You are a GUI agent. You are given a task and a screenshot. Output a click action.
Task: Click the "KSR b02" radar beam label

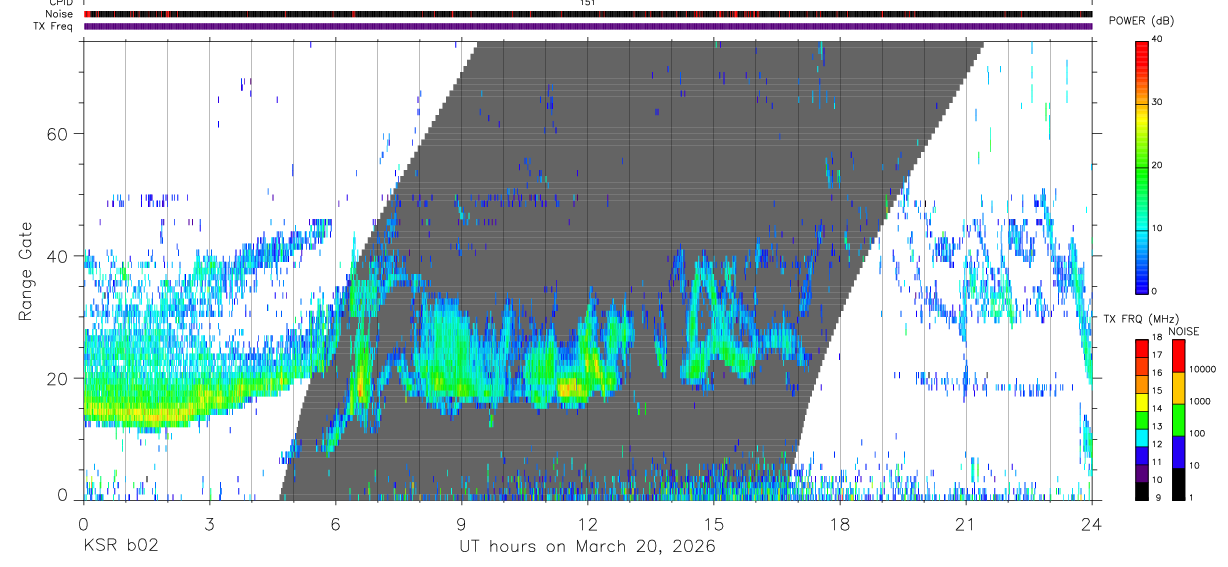click(x=120, y=547)
